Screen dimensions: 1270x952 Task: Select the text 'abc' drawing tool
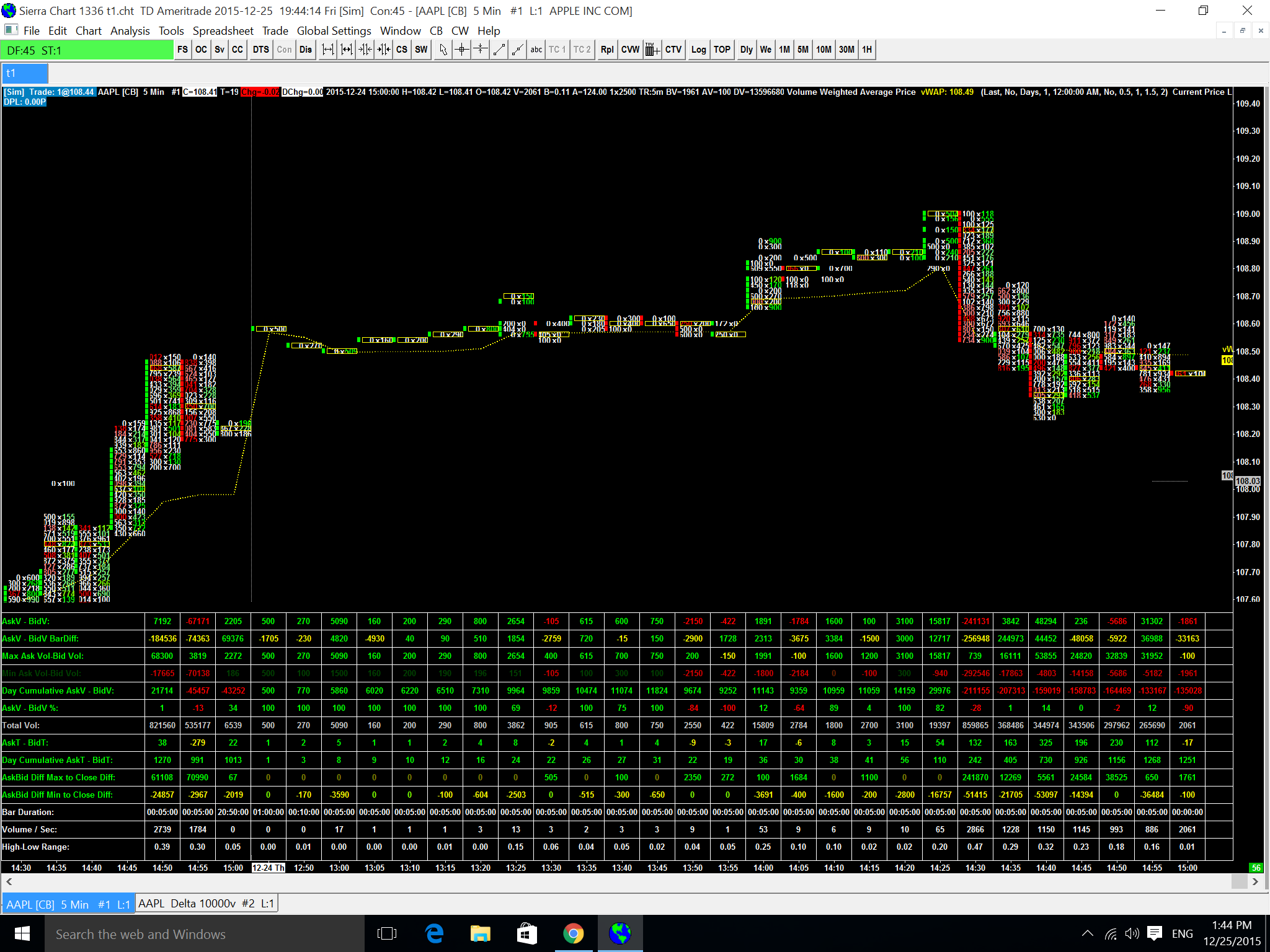(x=536, y=50)
